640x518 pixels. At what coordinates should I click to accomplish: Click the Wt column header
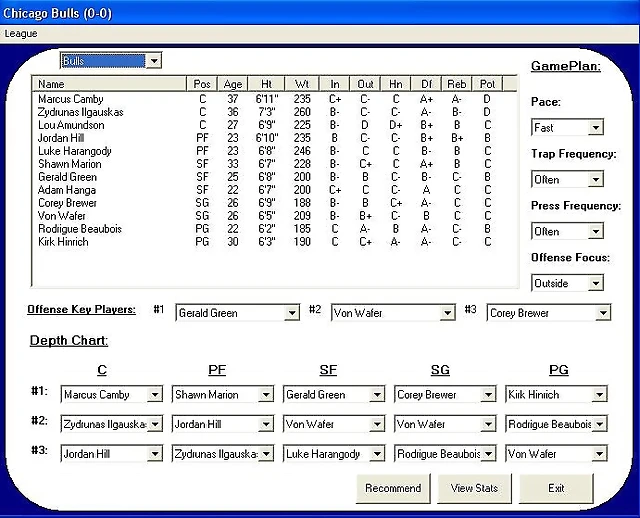[x=302, y=84]
